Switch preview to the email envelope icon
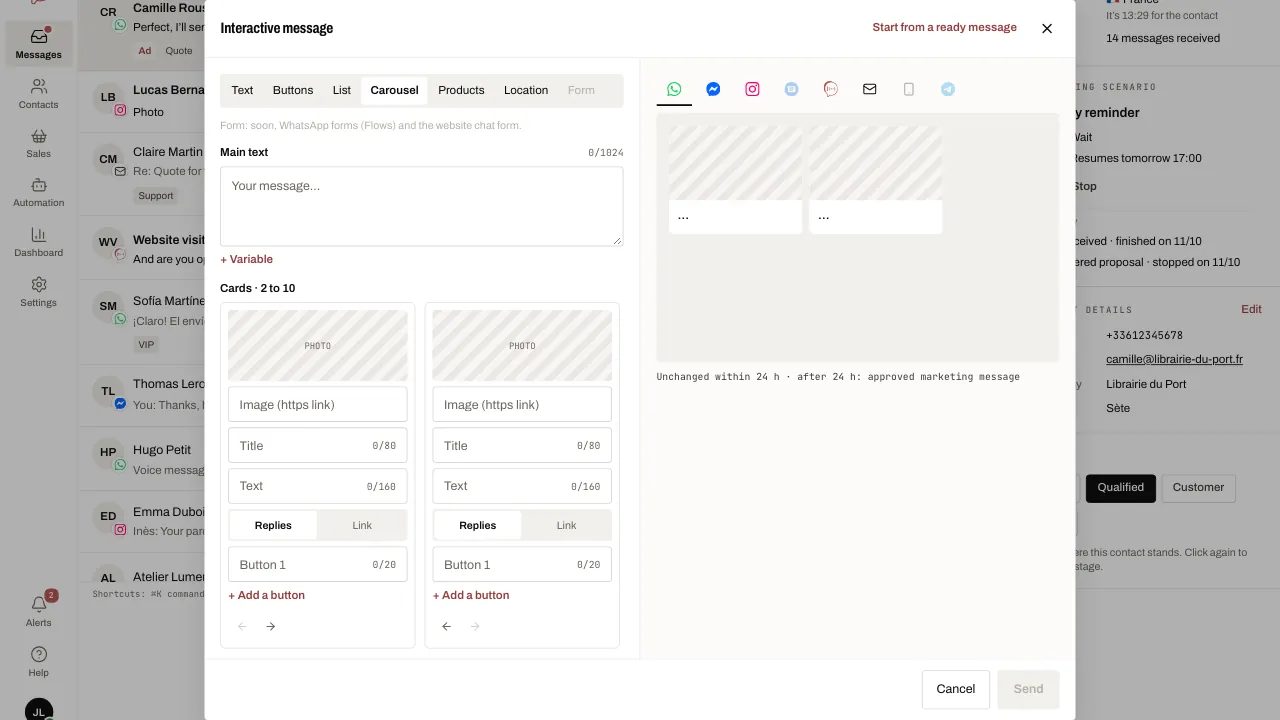1280x720 pixels. click(x=869, y=89)
